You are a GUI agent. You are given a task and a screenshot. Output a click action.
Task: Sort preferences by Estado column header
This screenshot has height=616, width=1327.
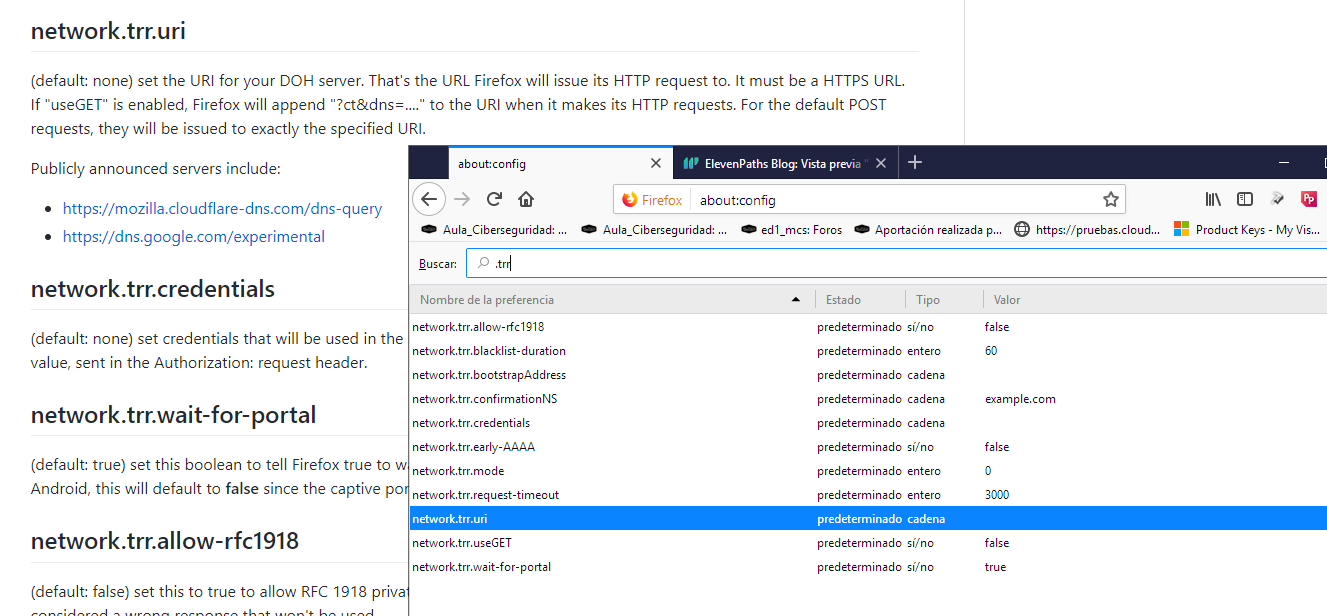point(843,300)
